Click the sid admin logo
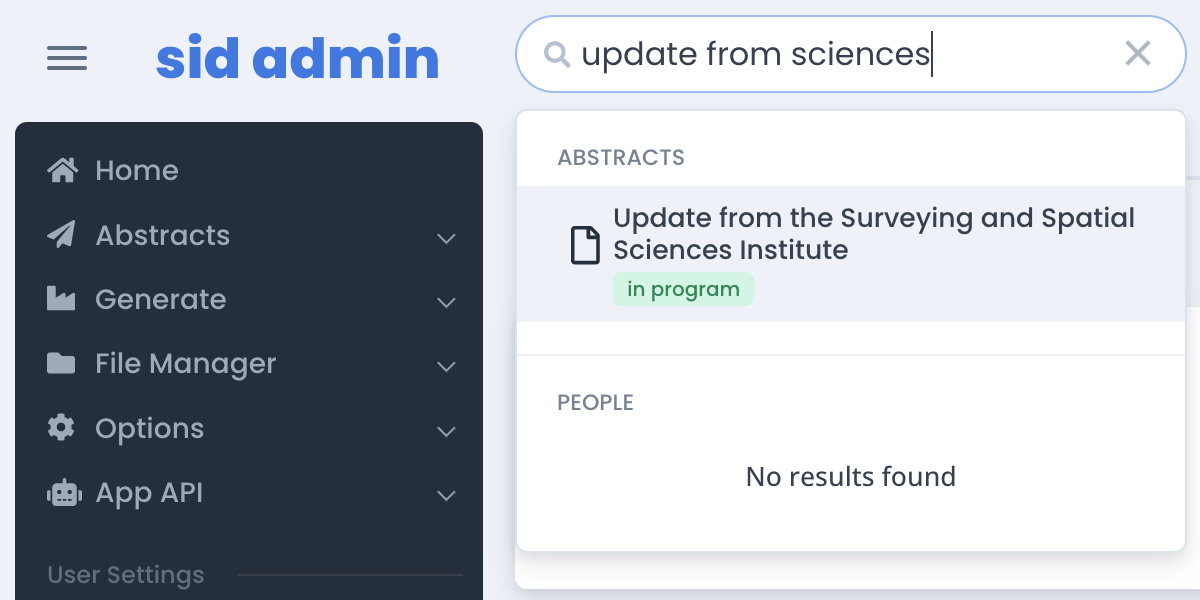Image resolution: width=1200 pixels, height=600 pixels. click(x=298, y=59)
